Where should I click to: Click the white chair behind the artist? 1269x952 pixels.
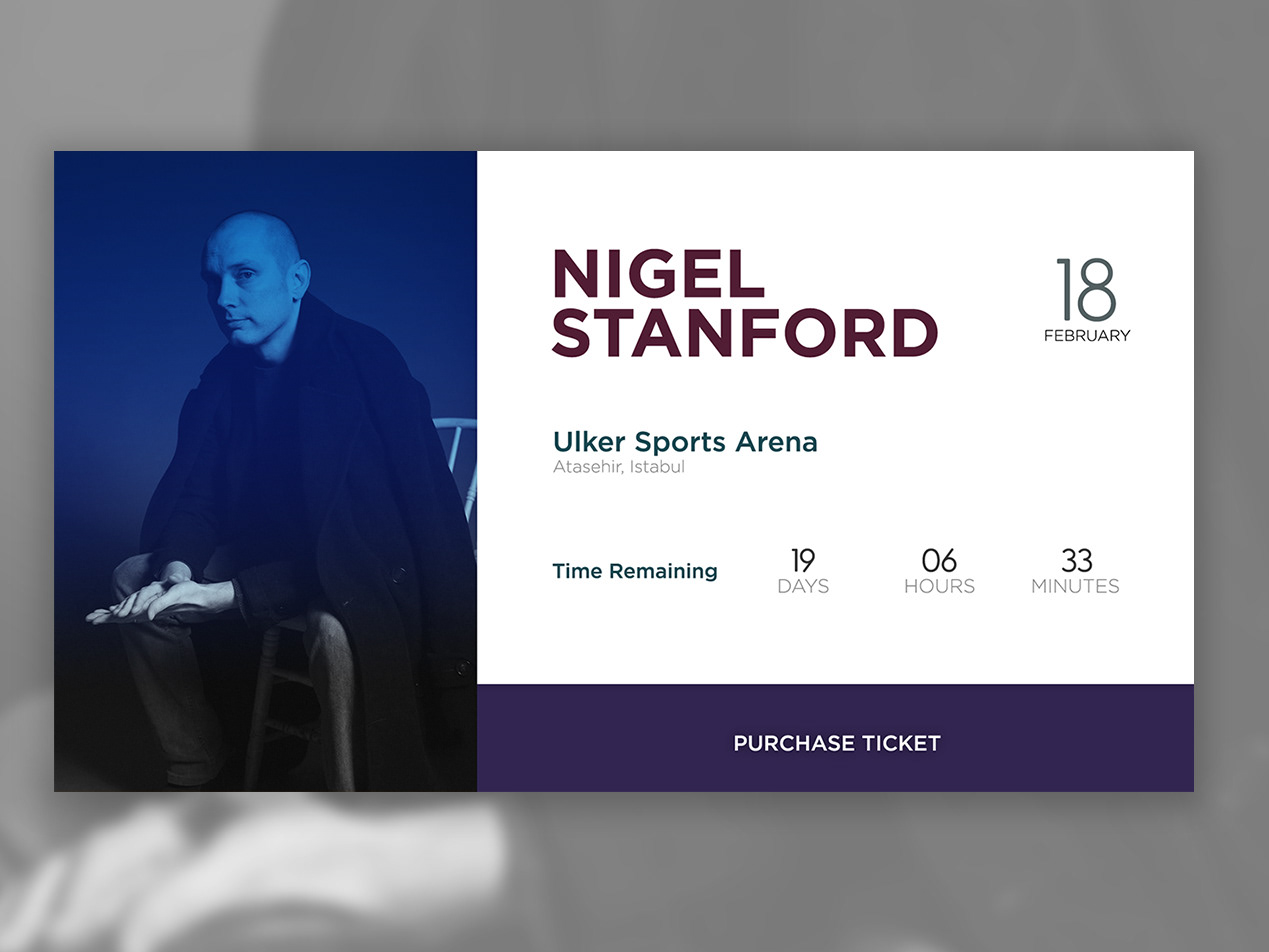pos(457,462)
